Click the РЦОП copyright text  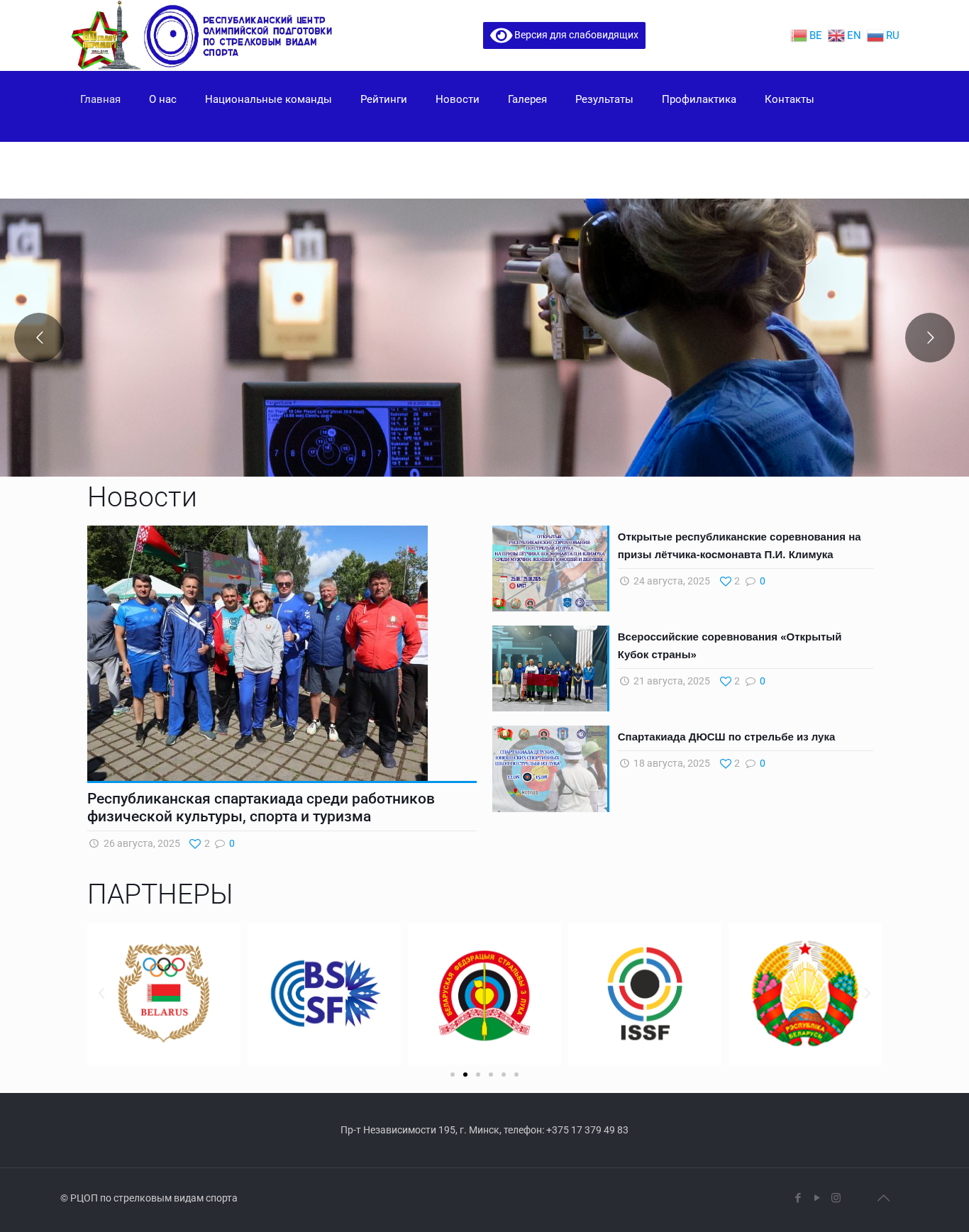(149, 1198)
